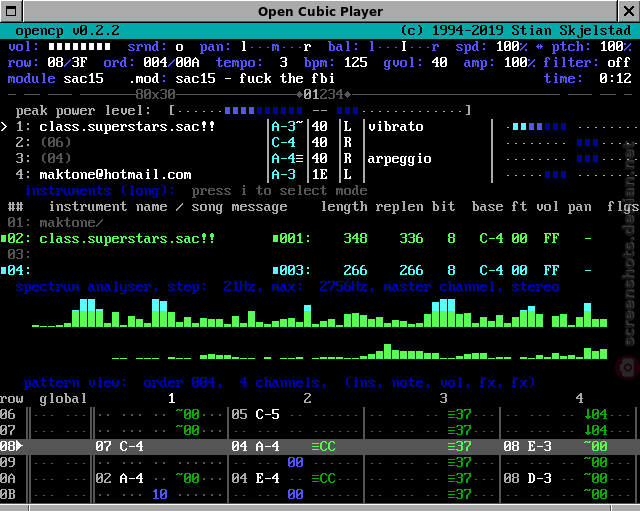Viewport: 640px width, 511px height.
Task: Click the 01234 mode selector
Action: point(324,95)
